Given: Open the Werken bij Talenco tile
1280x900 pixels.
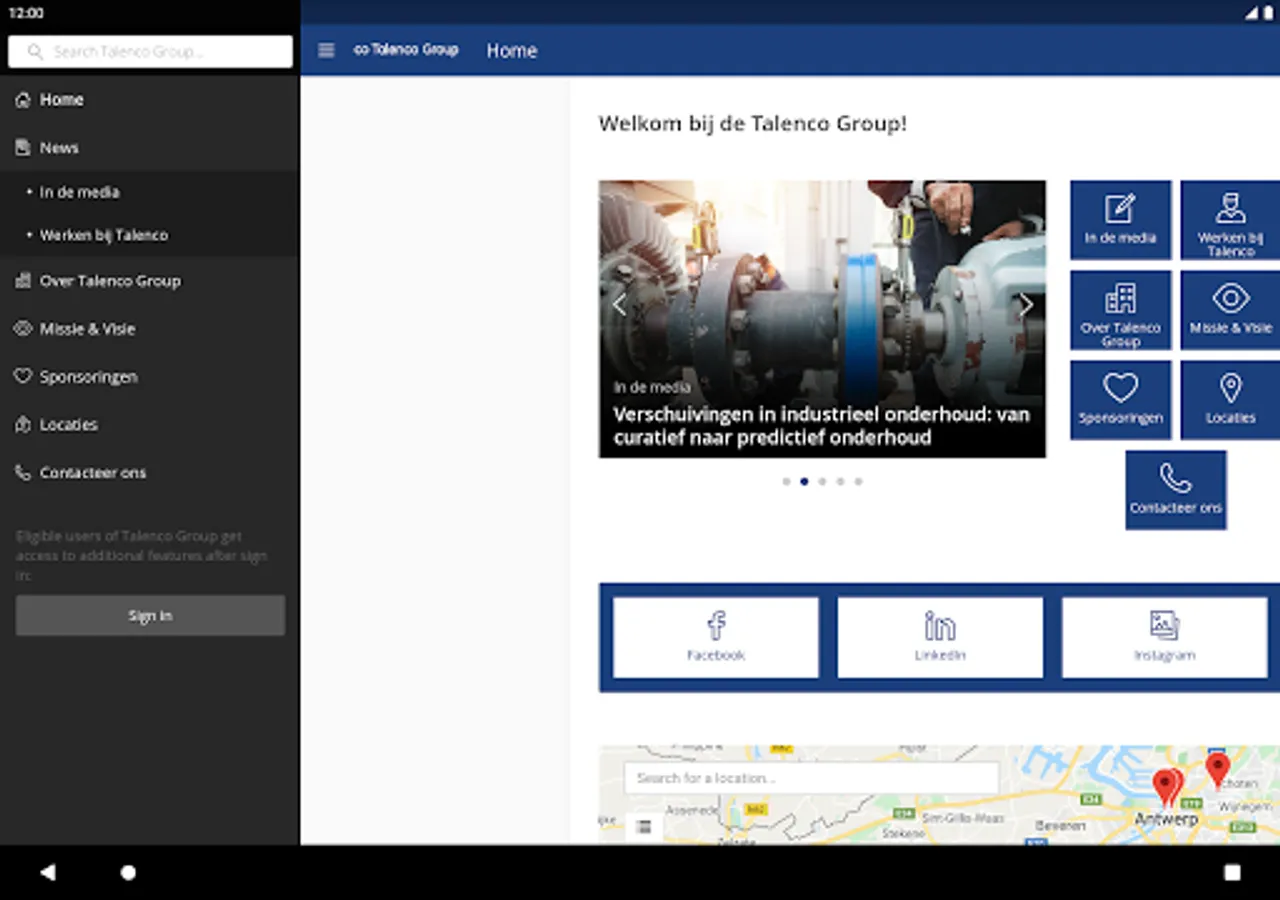Looking at the screenshot, I should click(1230, 220).
